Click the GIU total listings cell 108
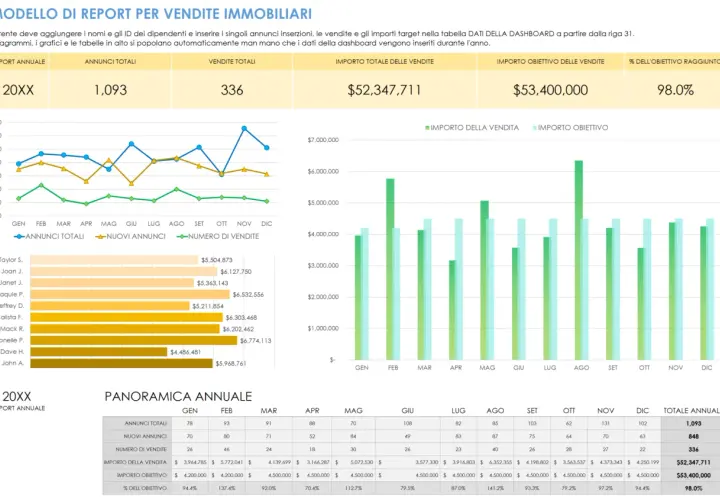720x500 pixels. point(407,423)
